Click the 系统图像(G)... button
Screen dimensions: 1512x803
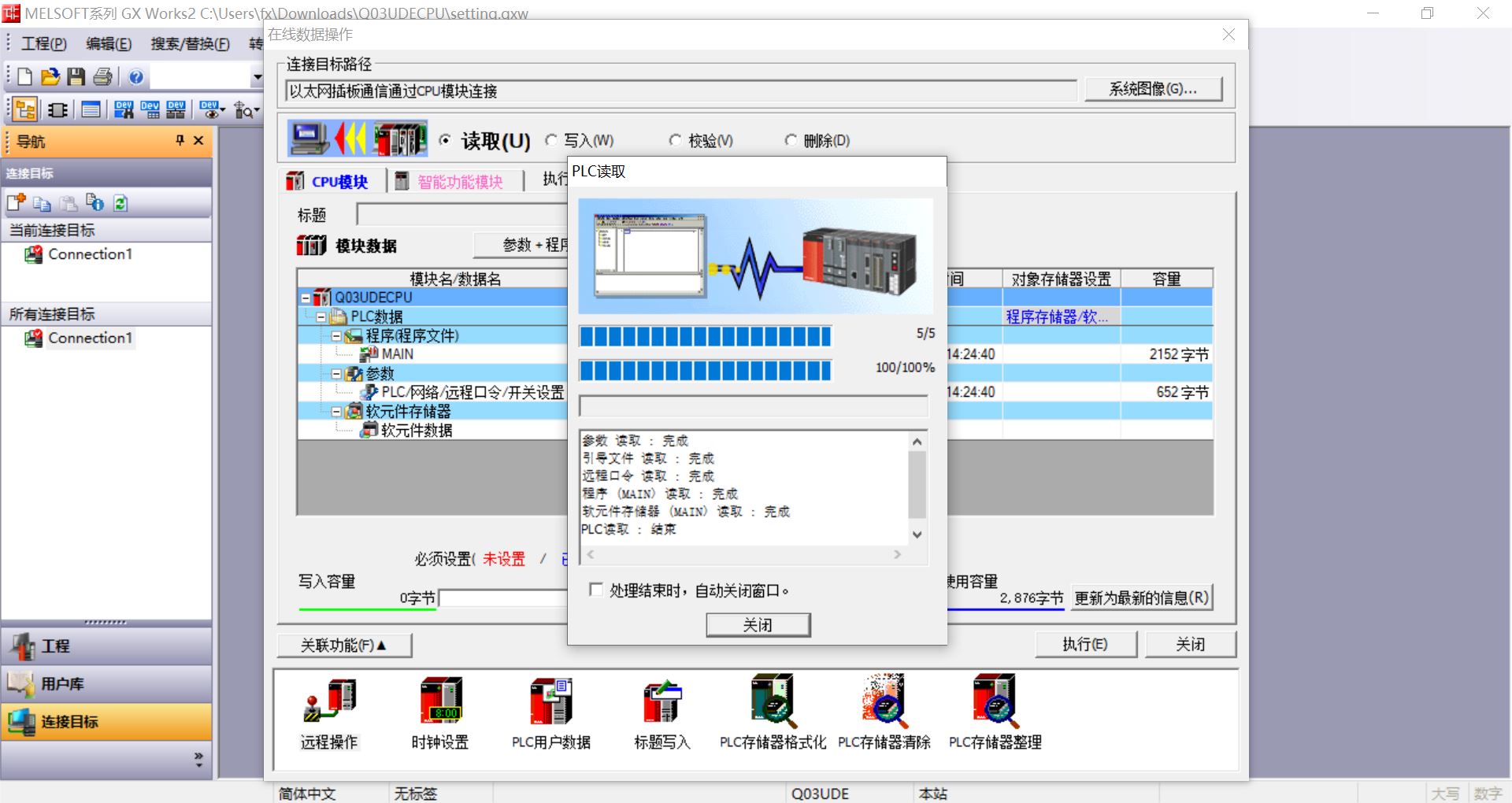point(1153,88)
